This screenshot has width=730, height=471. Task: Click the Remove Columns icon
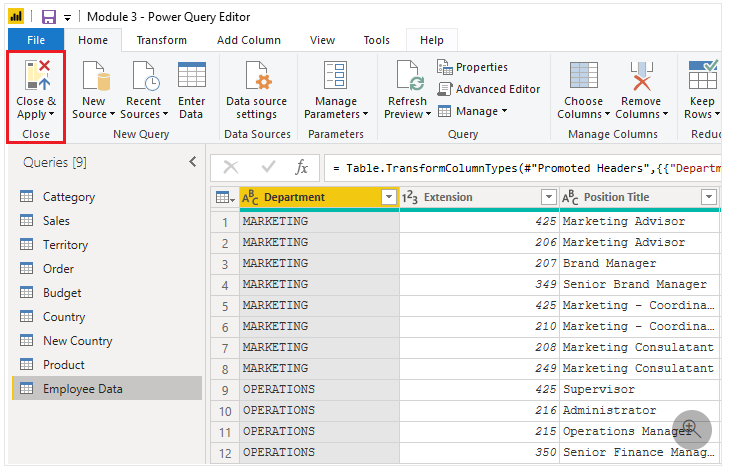pos(642,75)
